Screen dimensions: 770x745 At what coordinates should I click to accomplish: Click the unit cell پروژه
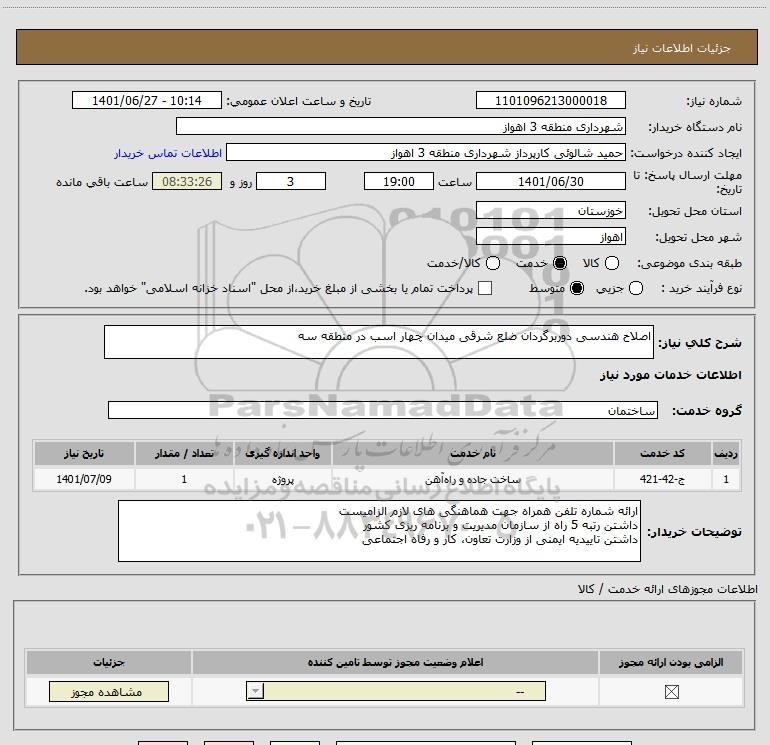coord(283,479)
